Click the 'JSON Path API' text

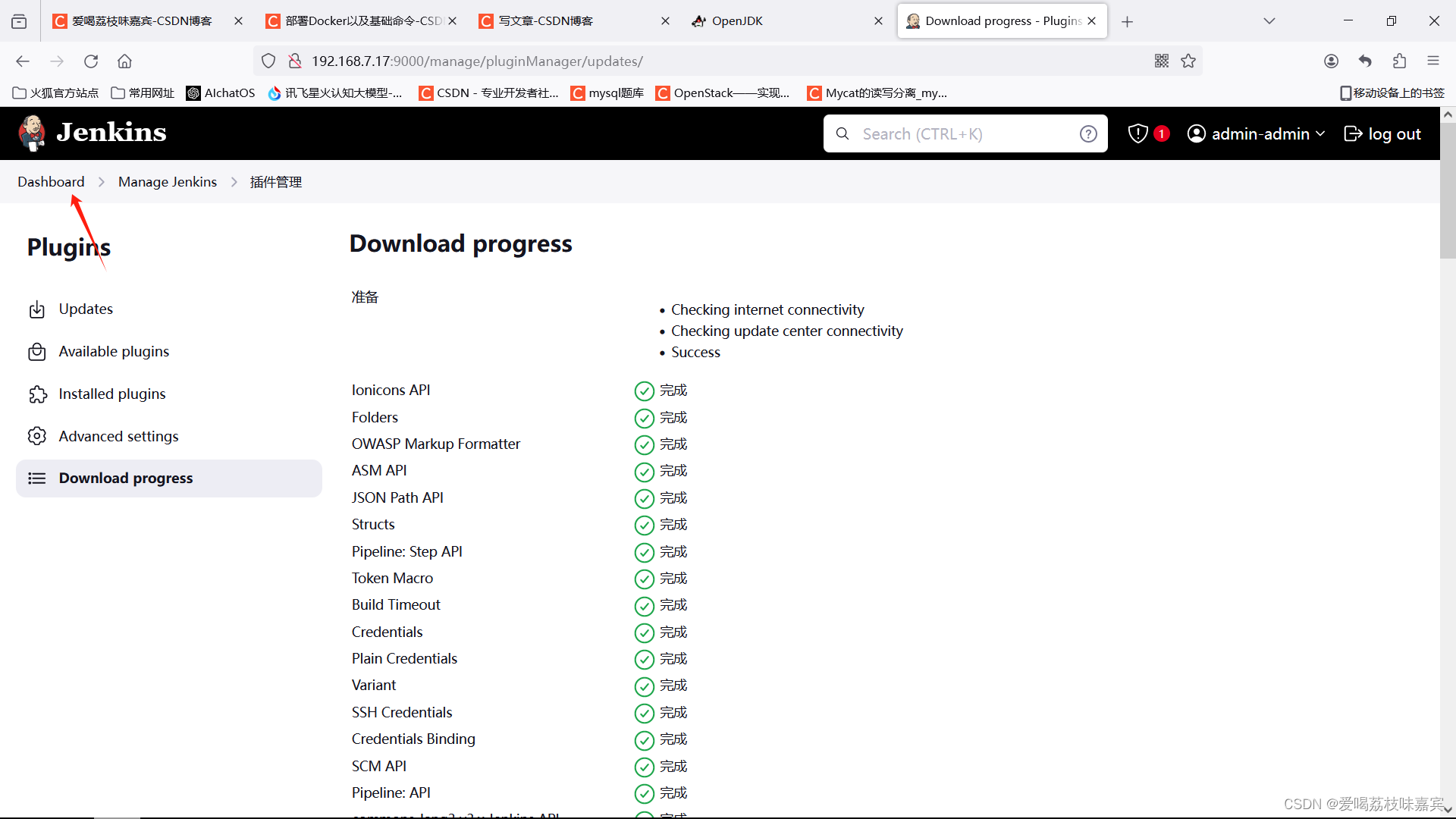click(397, 497)
